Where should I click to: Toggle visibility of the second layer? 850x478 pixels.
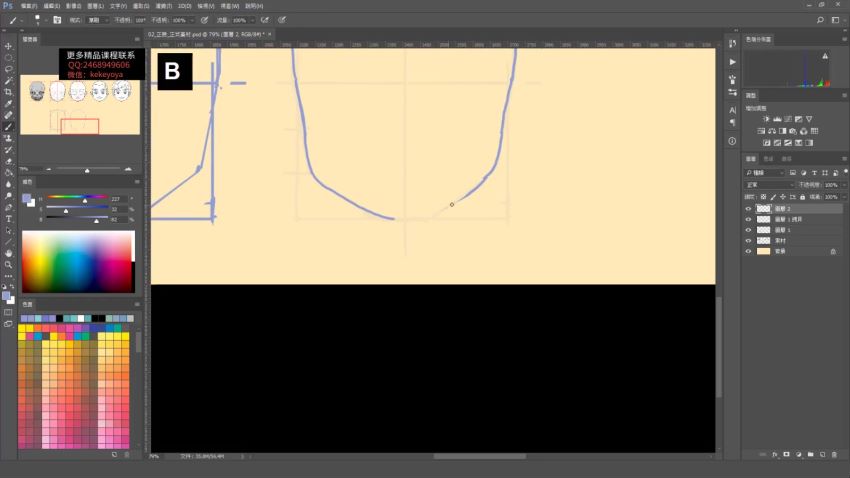749,219
